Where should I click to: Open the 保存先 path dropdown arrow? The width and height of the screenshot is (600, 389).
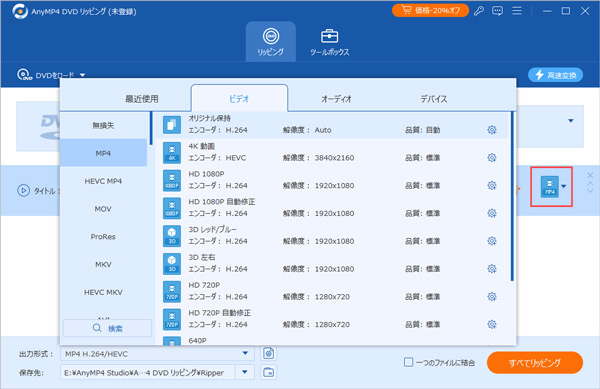245,372
